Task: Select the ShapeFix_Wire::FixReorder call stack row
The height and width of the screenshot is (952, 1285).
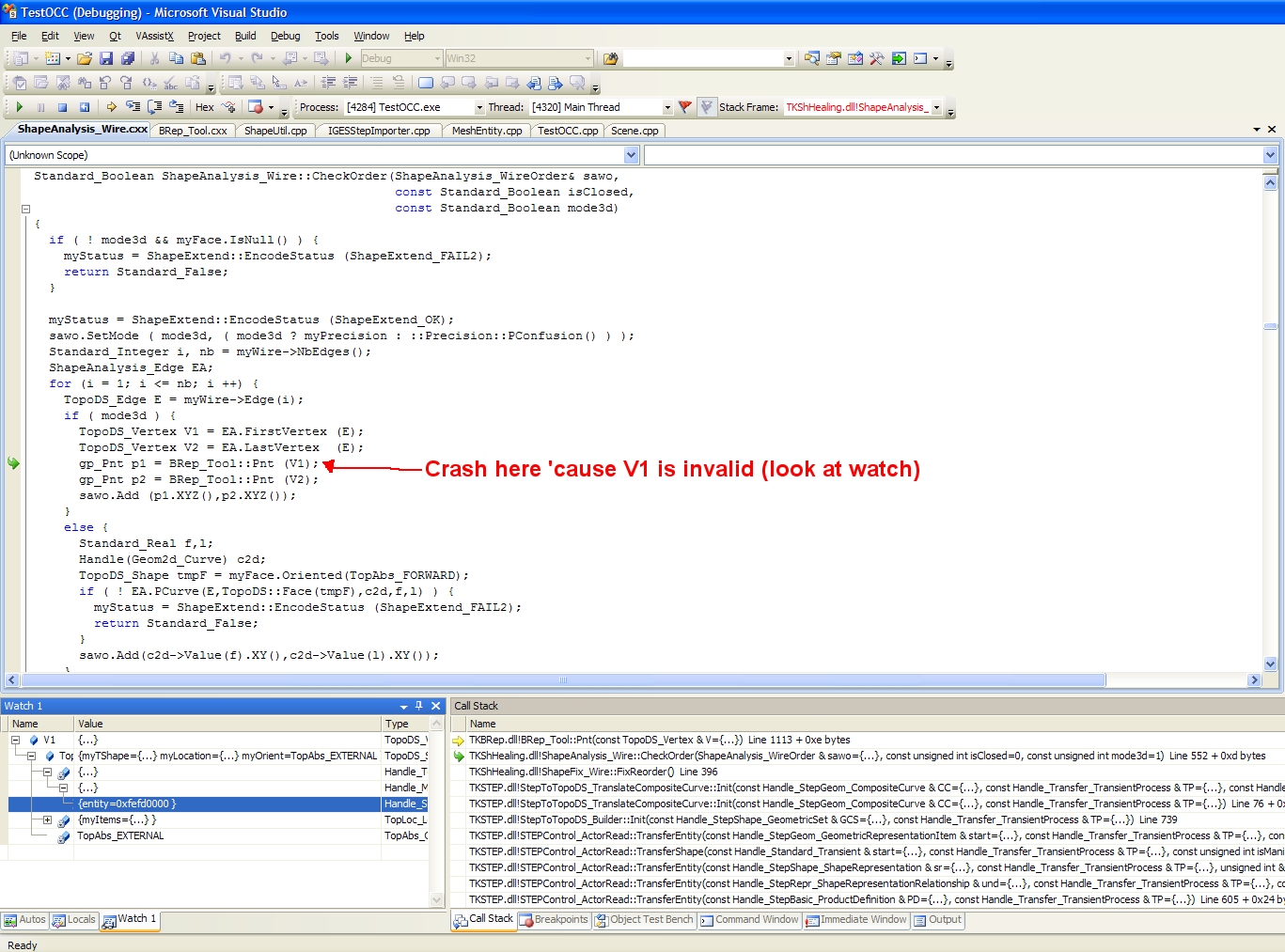Action: [x=593, y=772]
